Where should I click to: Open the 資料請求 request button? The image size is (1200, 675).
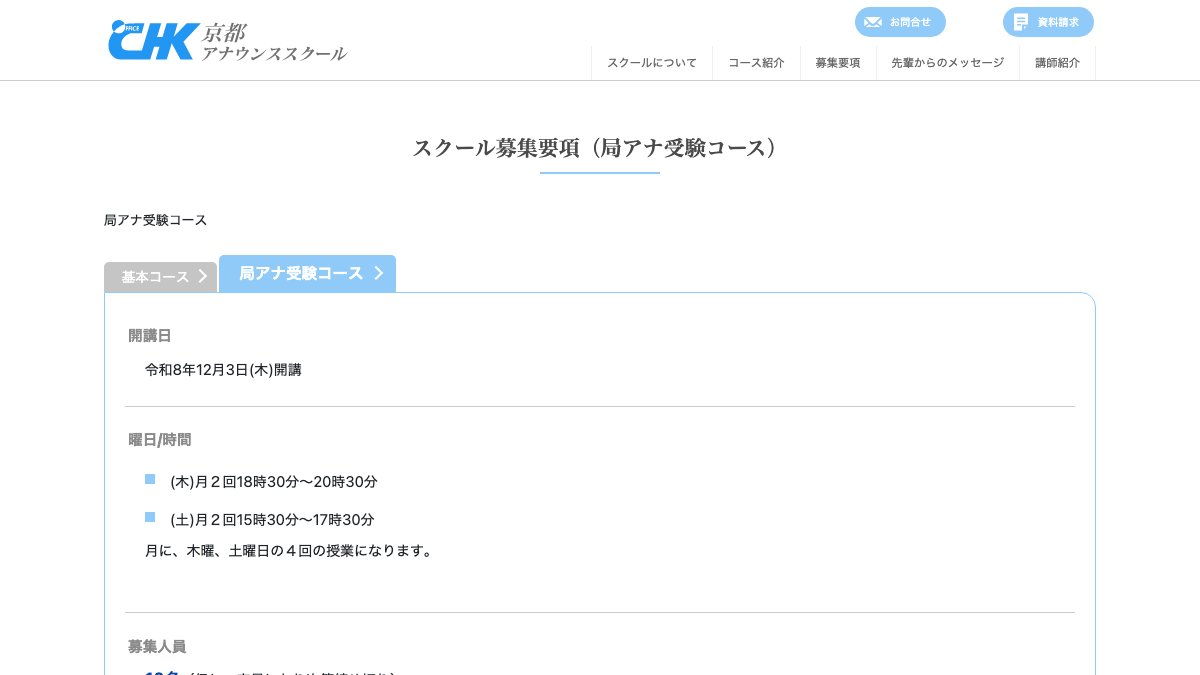tap(1048, 22)
